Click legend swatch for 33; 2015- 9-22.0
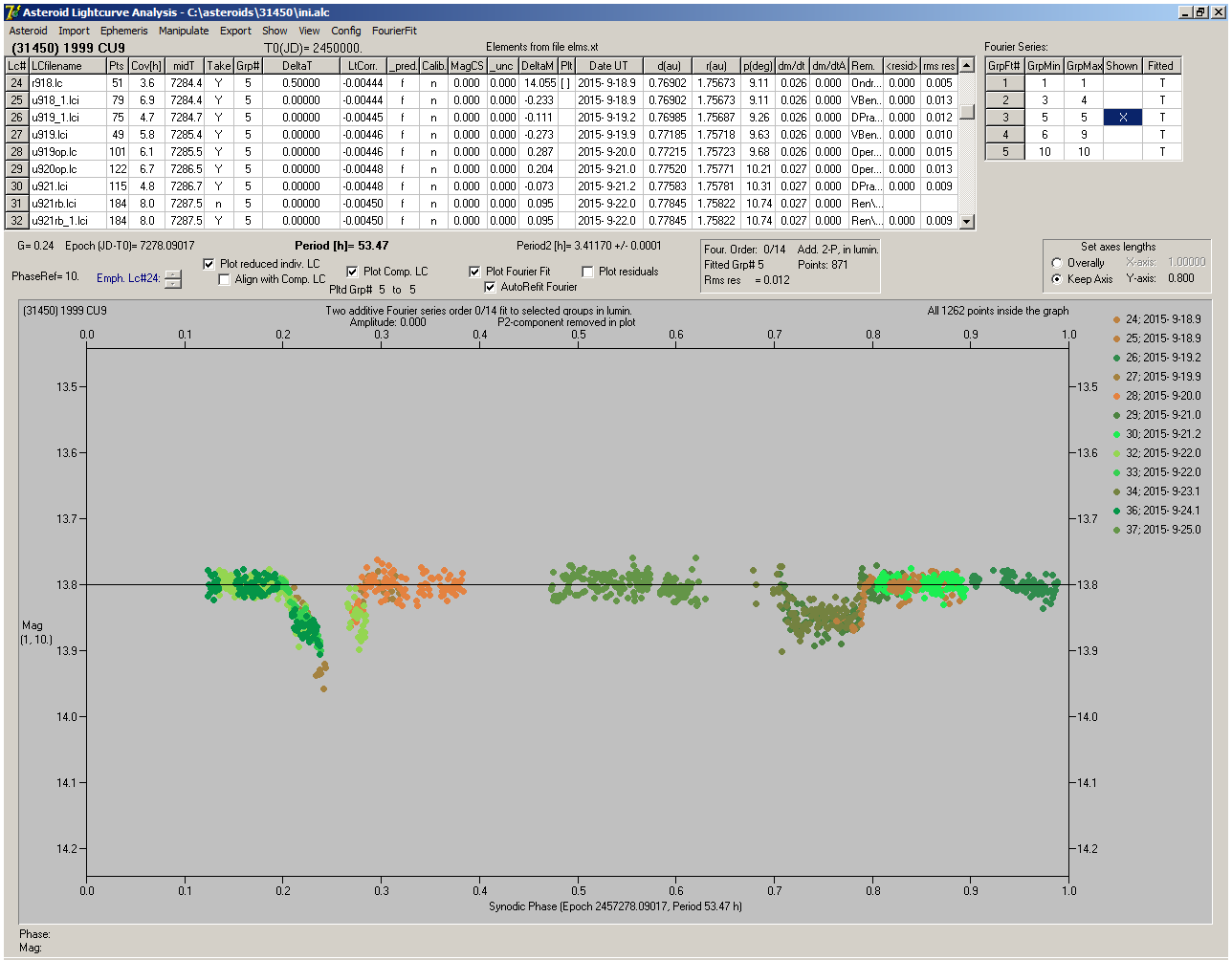Viewport: 1232px width, 960px height. coord(1115,472)
